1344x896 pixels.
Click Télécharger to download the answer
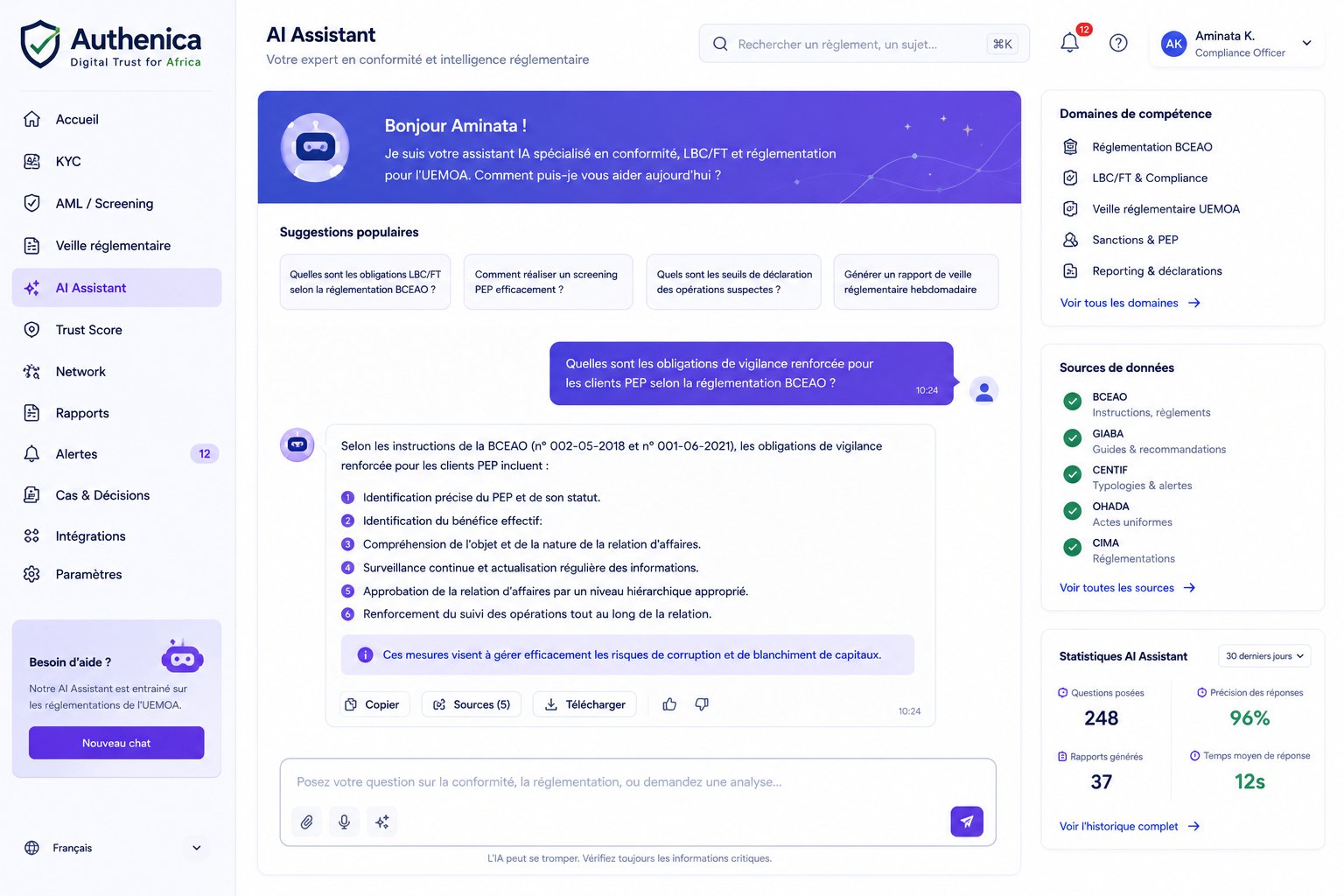pos(584,704)
